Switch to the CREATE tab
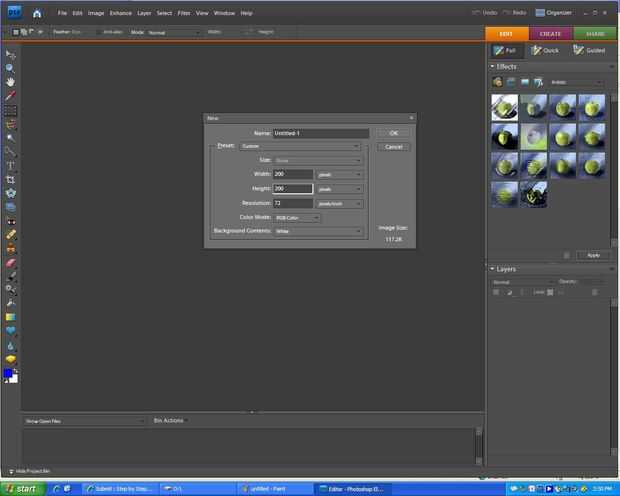The width and height of the screenshot is (620, 496). point(550,34)
